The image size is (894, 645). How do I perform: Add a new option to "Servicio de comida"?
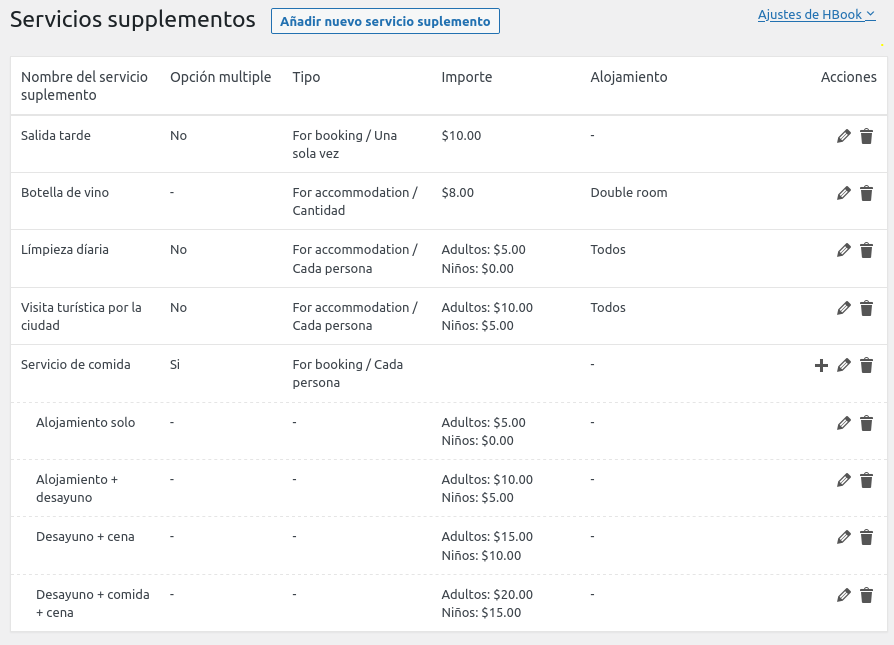820,365
